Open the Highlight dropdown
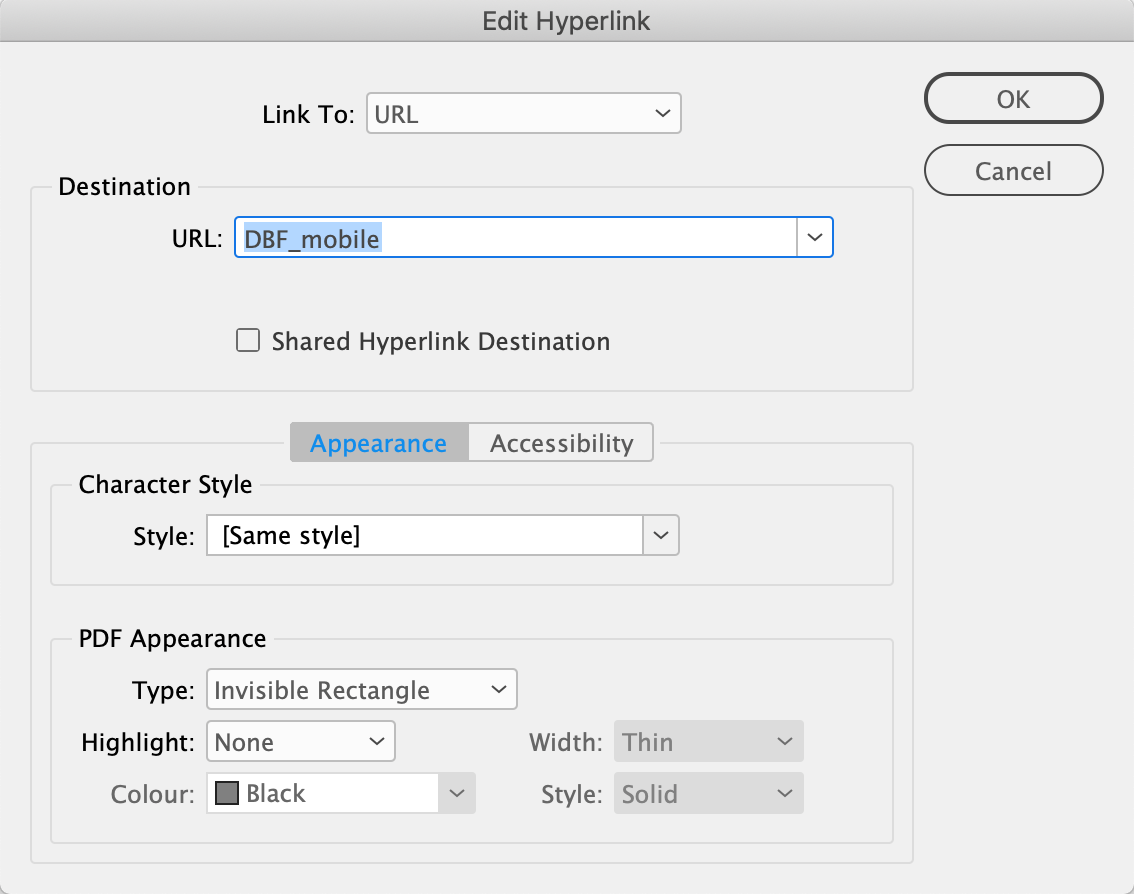This screenshot has height=894, width=1134. pos(300,742)
